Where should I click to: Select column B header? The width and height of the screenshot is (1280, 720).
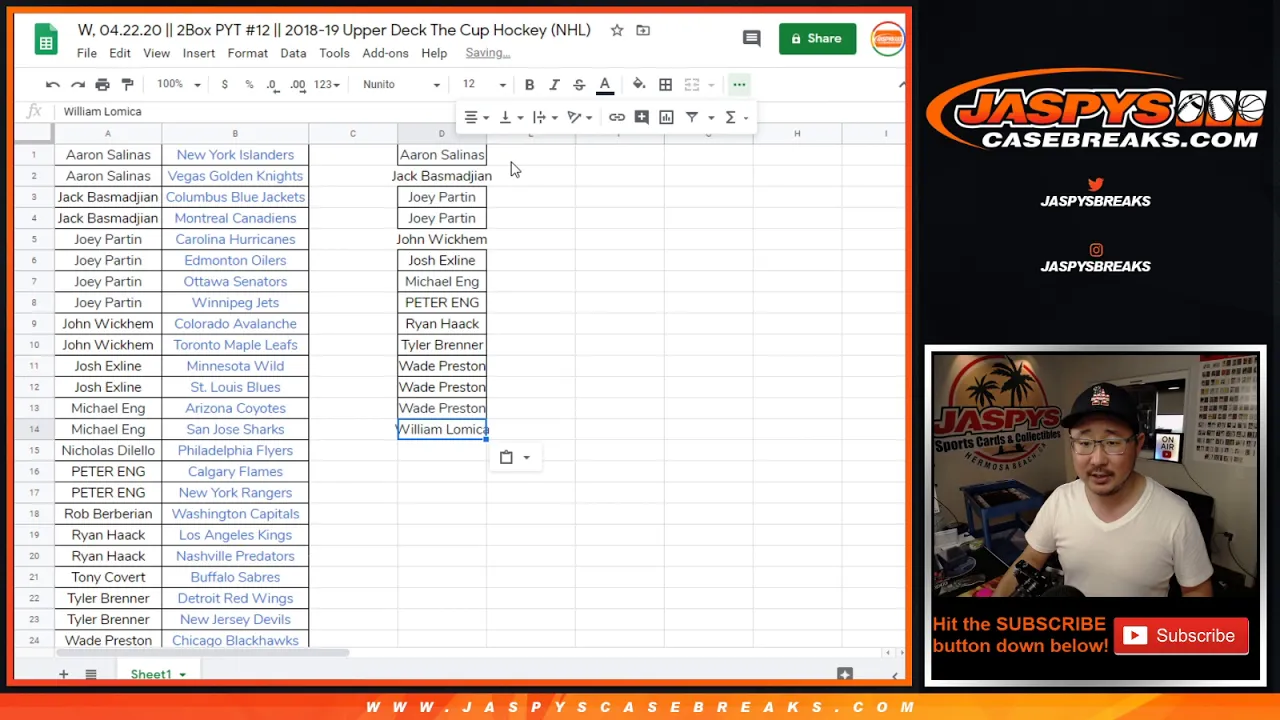pos(235,133)
